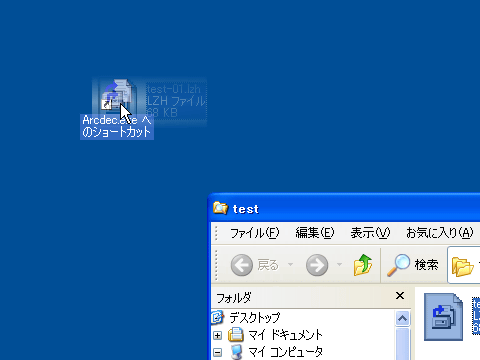Viewport: 480px width, 360px height.
Task: Open the forward history dropdown arrow
Action: tap(339, 265)
